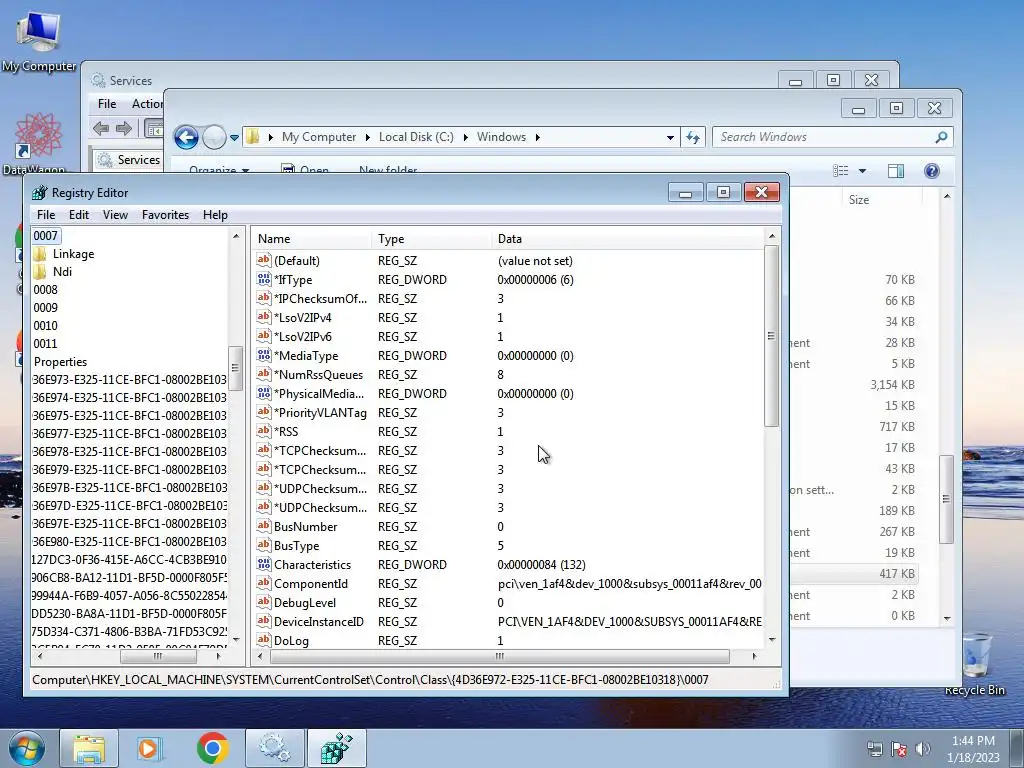This screenshot has width=1024, height=768.
Task: Change view using Explorer views icon
Action: point(840,171)
